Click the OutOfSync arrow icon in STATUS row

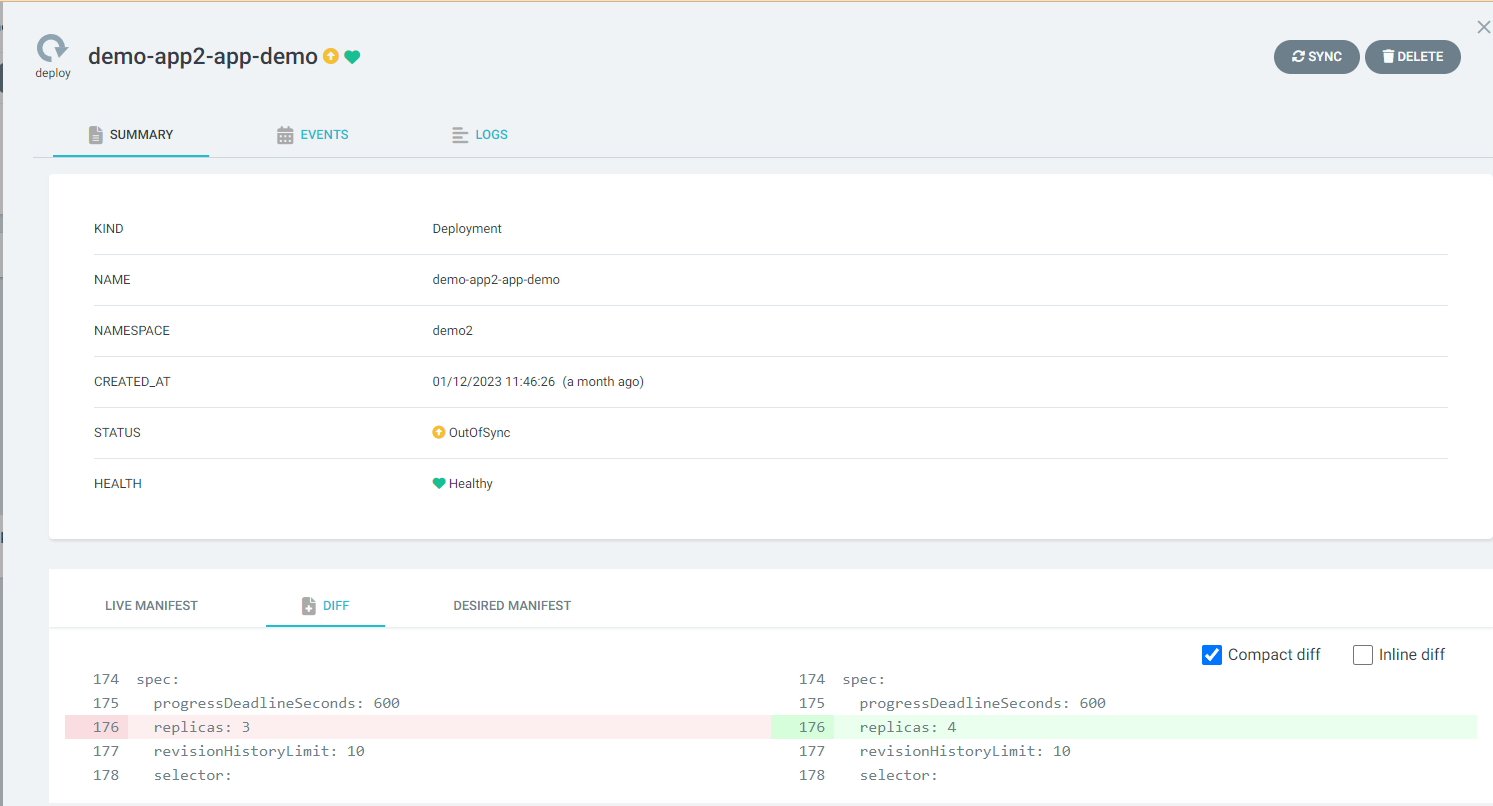438,433
